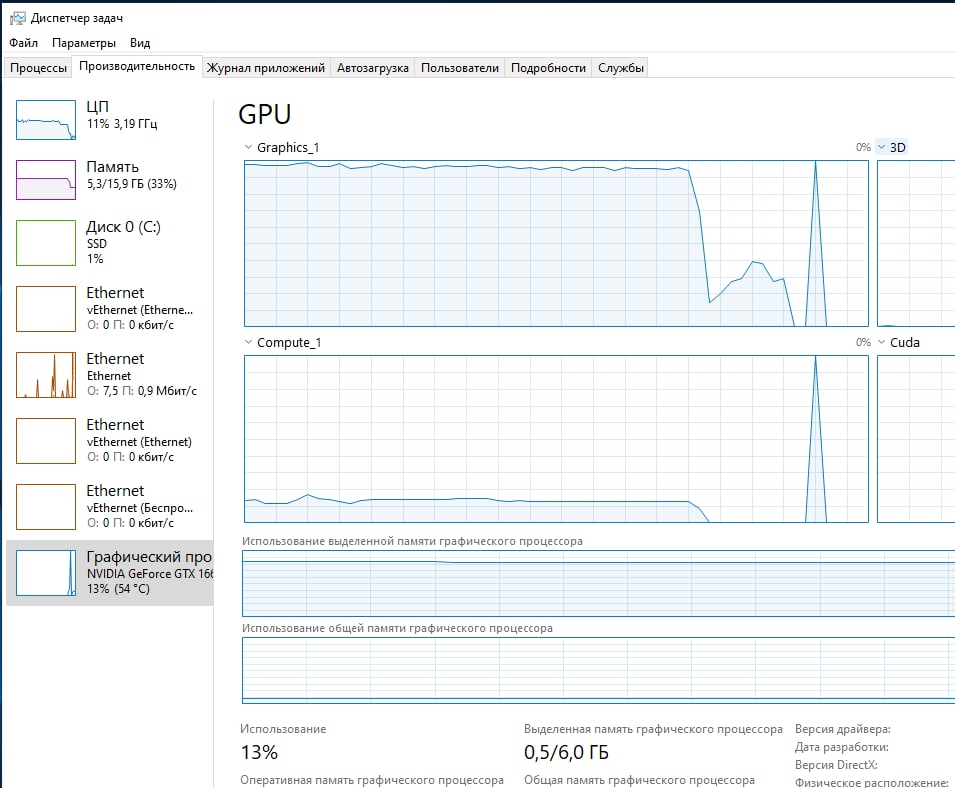Select the Диск 0 (C:) thumbnail graph

pyautogui.click(x=46, y=243)
